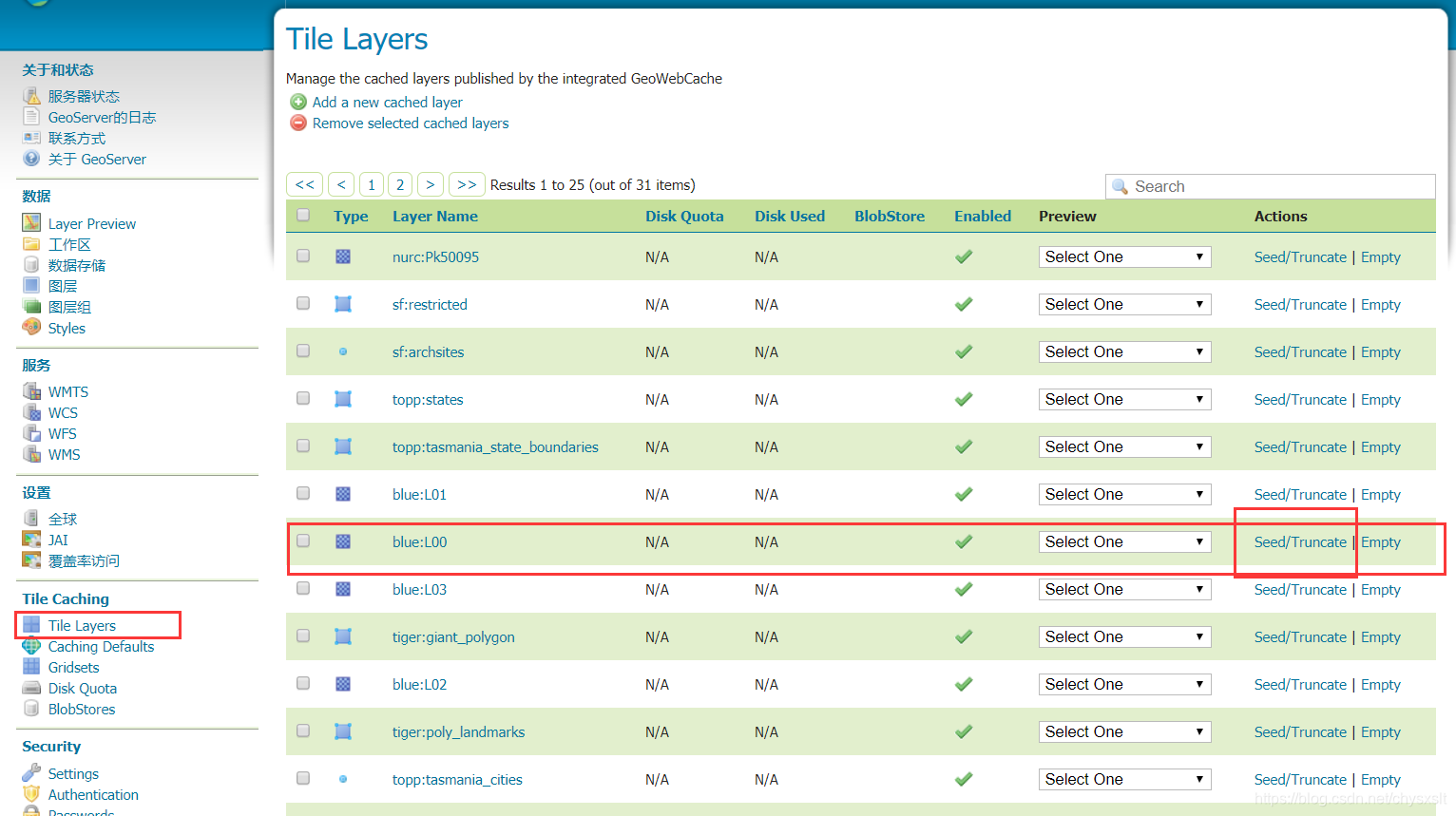Screen dimensions: 1456x816
Task: Click the point type icon for sf:archsites
Action: (343, 351)
